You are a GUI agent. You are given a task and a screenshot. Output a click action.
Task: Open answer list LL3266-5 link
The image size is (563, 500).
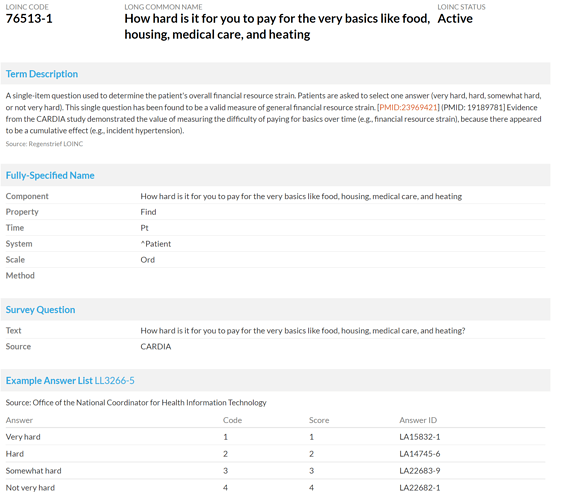click(x=115, y=380)
